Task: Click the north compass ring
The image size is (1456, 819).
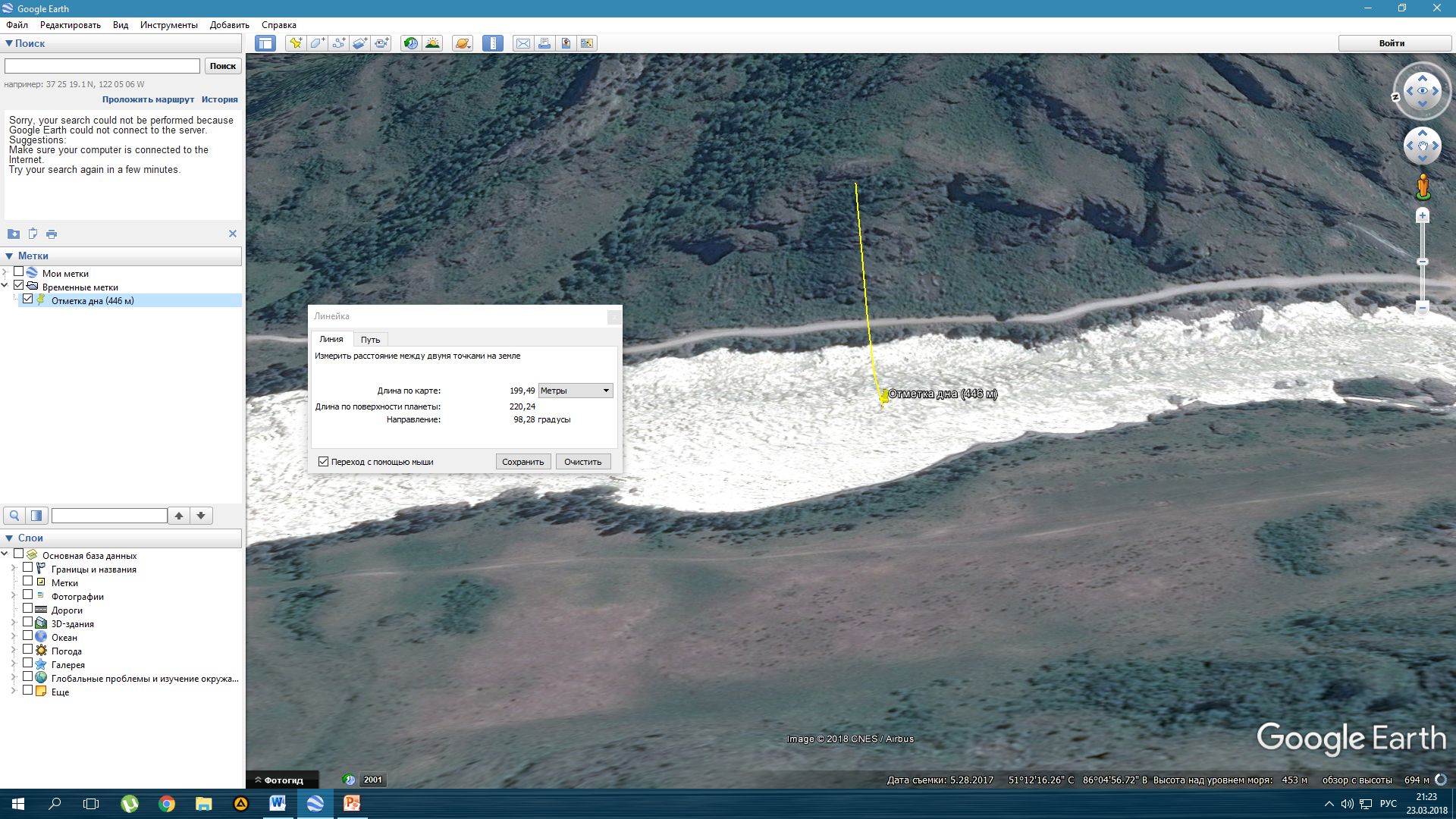Action: pos(1395,97)
